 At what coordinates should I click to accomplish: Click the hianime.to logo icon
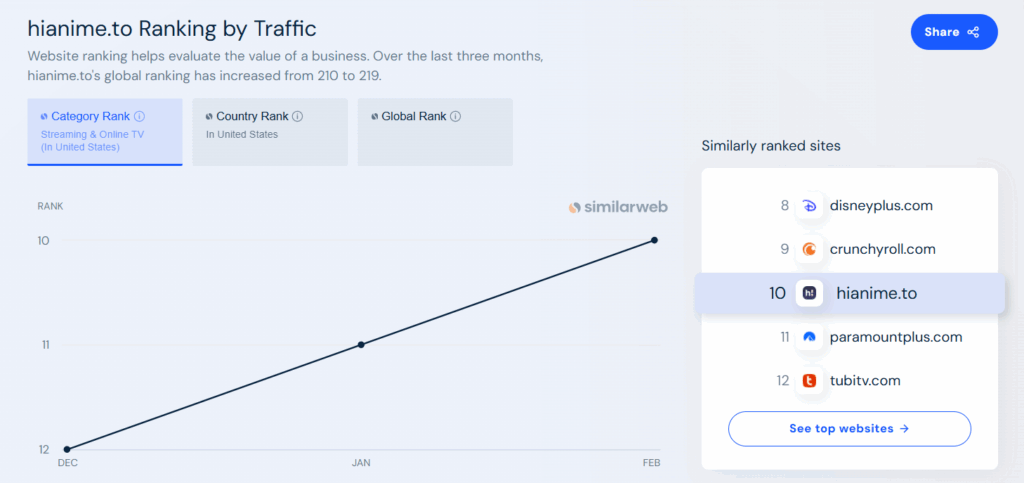point(810,293)
